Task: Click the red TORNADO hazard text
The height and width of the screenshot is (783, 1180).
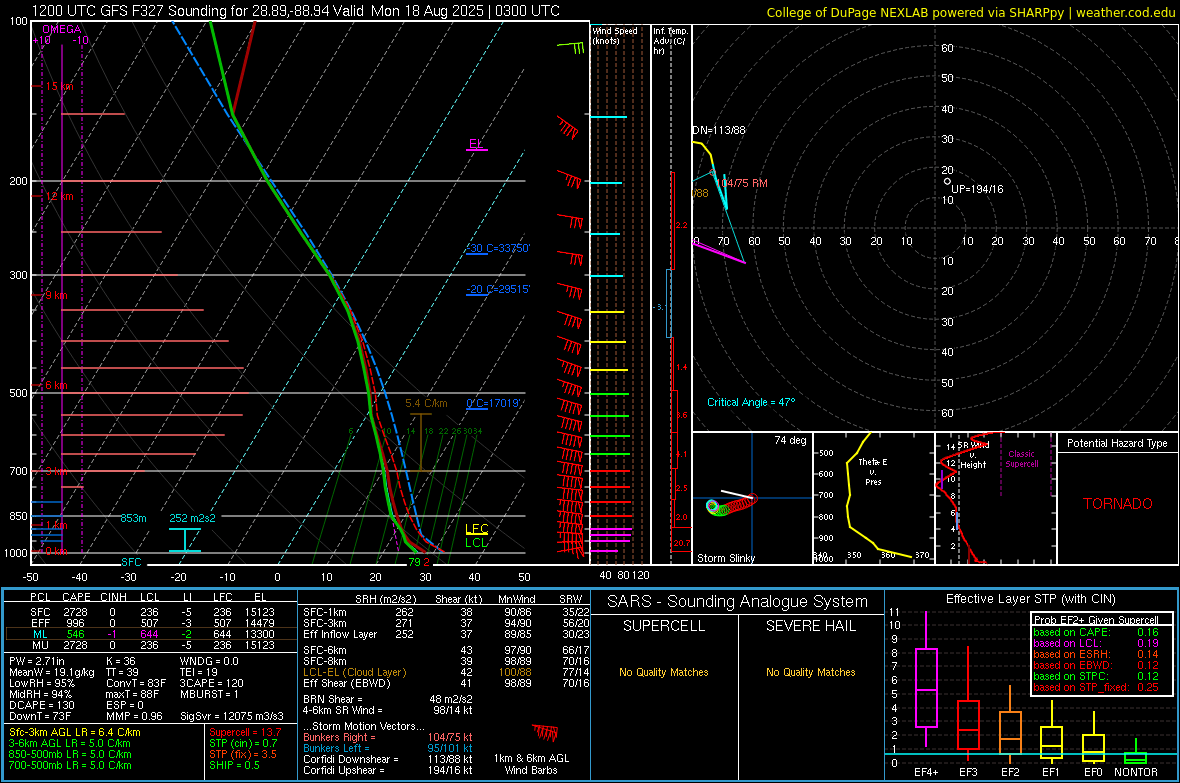Action: click(1118, 504)
